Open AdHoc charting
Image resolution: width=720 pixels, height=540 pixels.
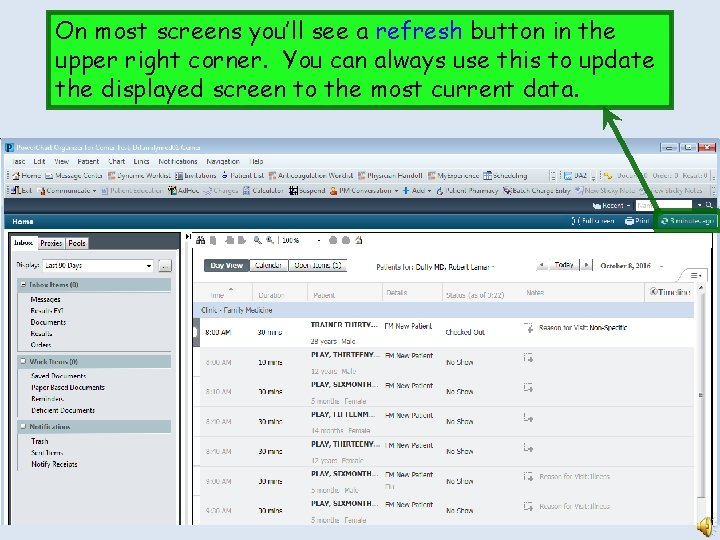pos(183,190)
